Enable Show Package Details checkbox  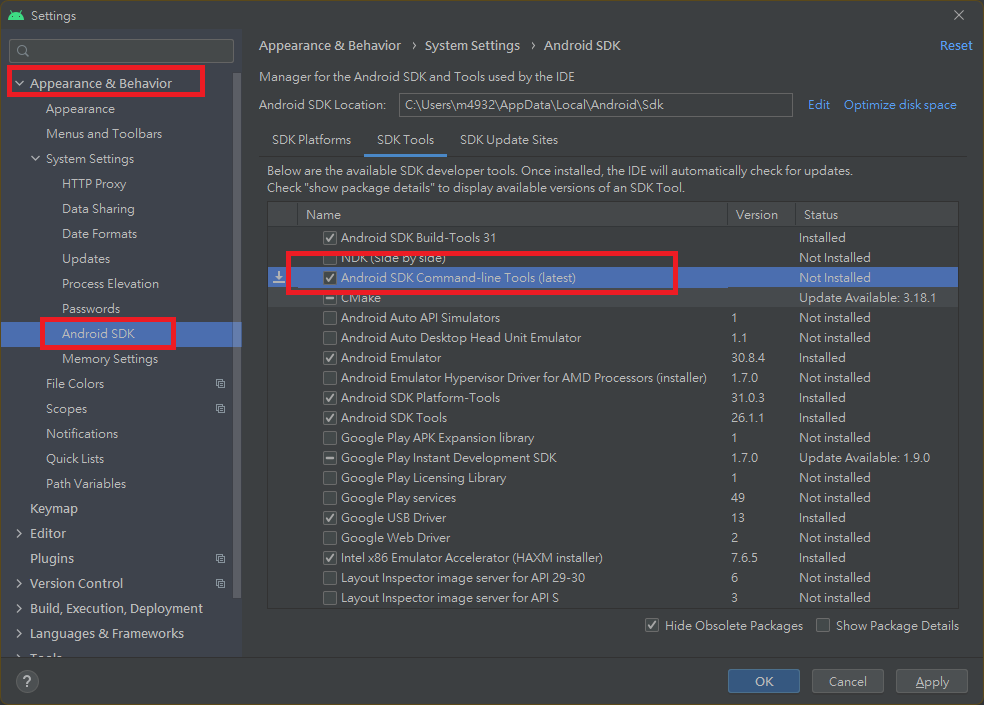(823, 625)
